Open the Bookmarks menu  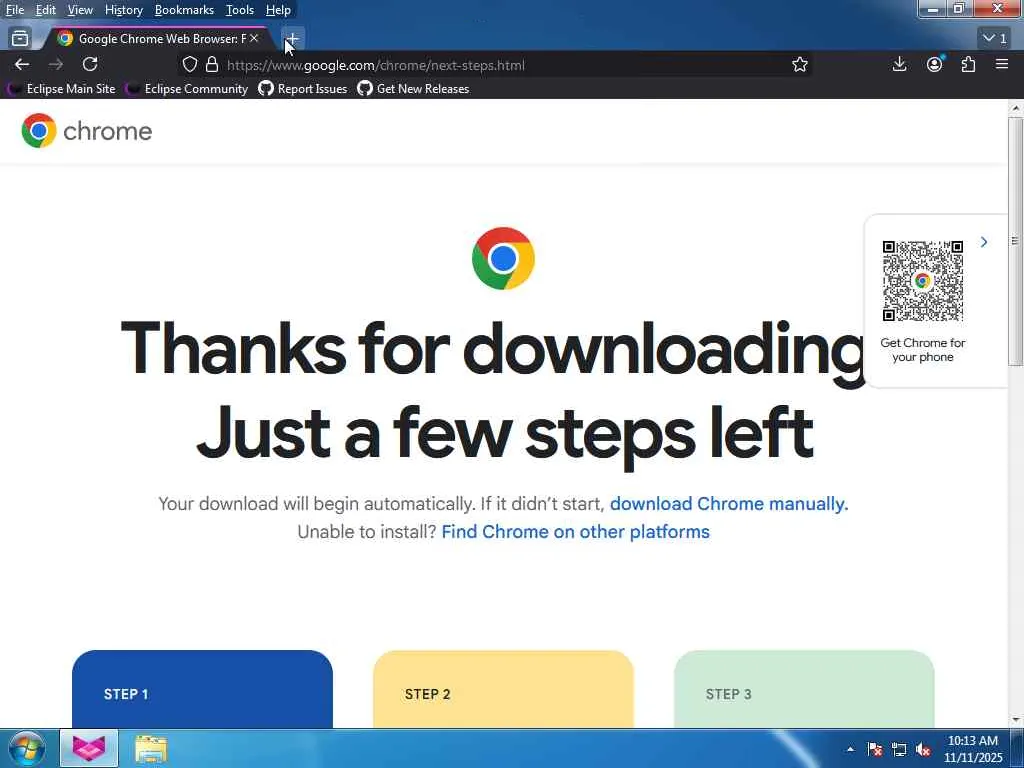[184, 10]
